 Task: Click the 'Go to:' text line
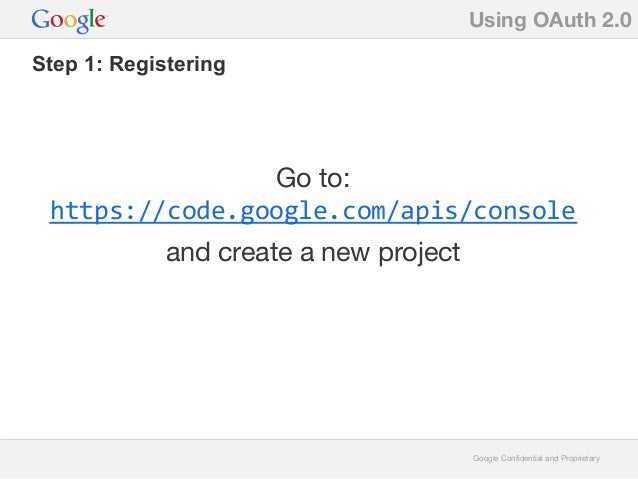(x=313, y=178)
